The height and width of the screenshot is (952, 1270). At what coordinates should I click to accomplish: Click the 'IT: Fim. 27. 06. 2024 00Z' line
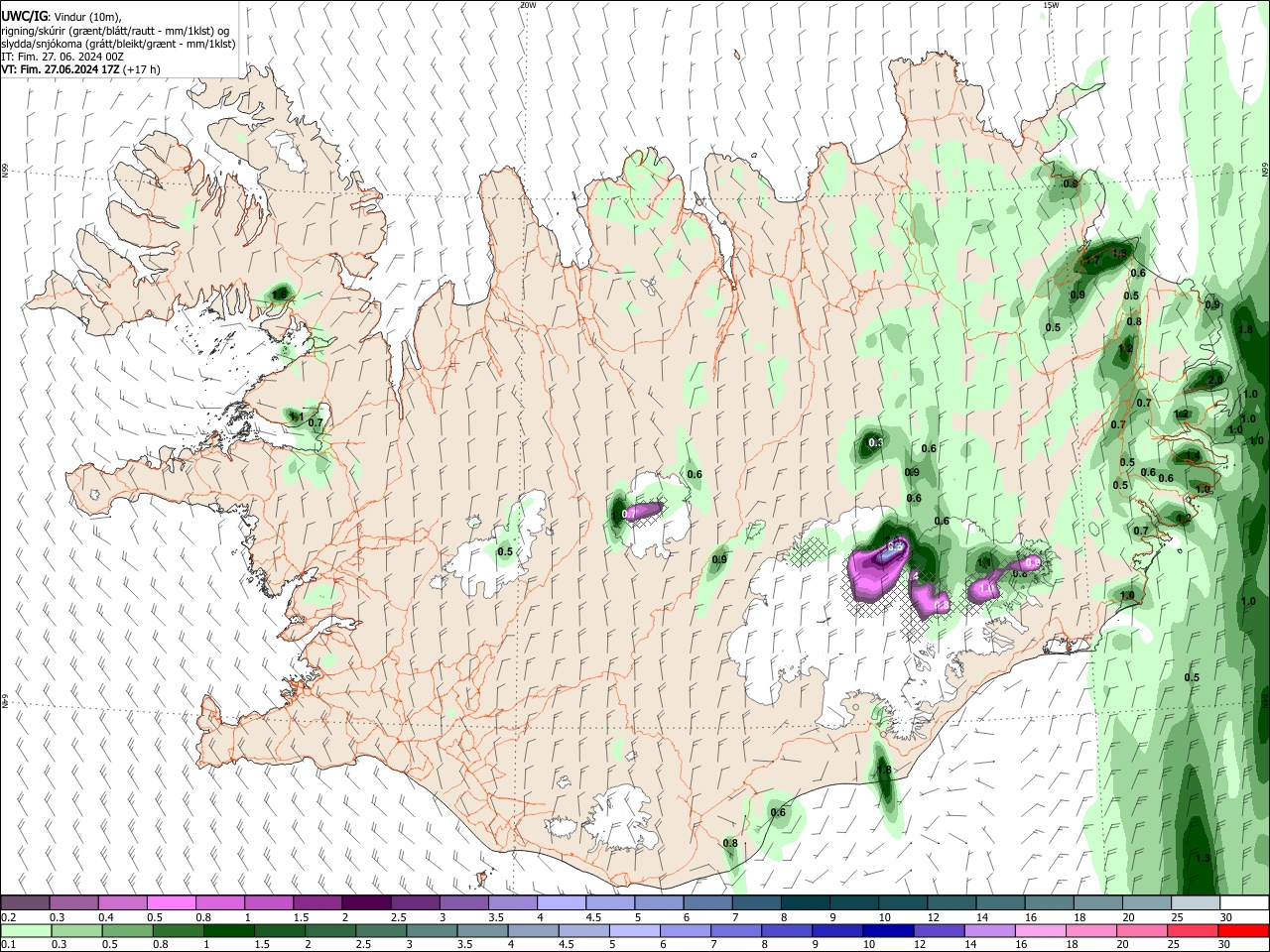pos(63,58)
